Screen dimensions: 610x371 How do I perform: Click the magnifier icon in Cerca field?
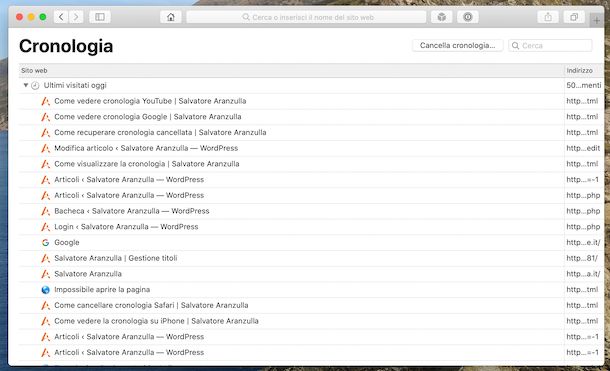tap(515, 46)
